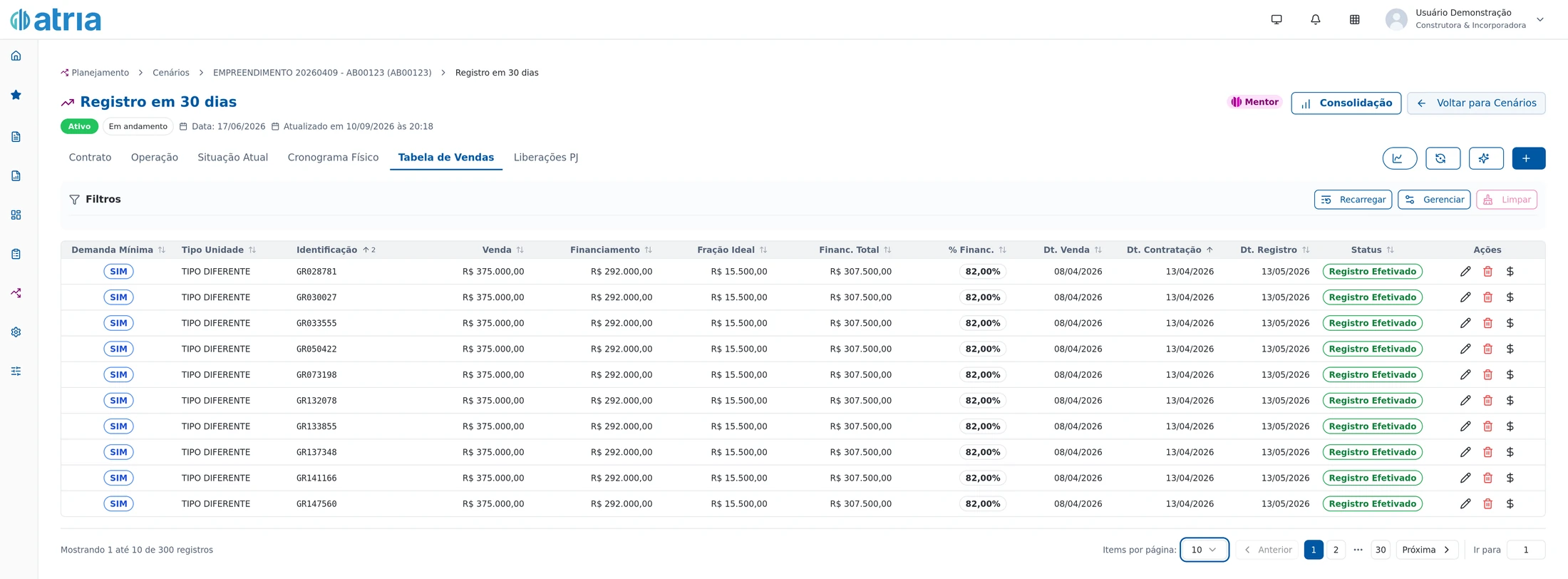Edit the GR028781 row with the pencil icon
Screen dimensions: 1568x579
tap(1465, 272)
